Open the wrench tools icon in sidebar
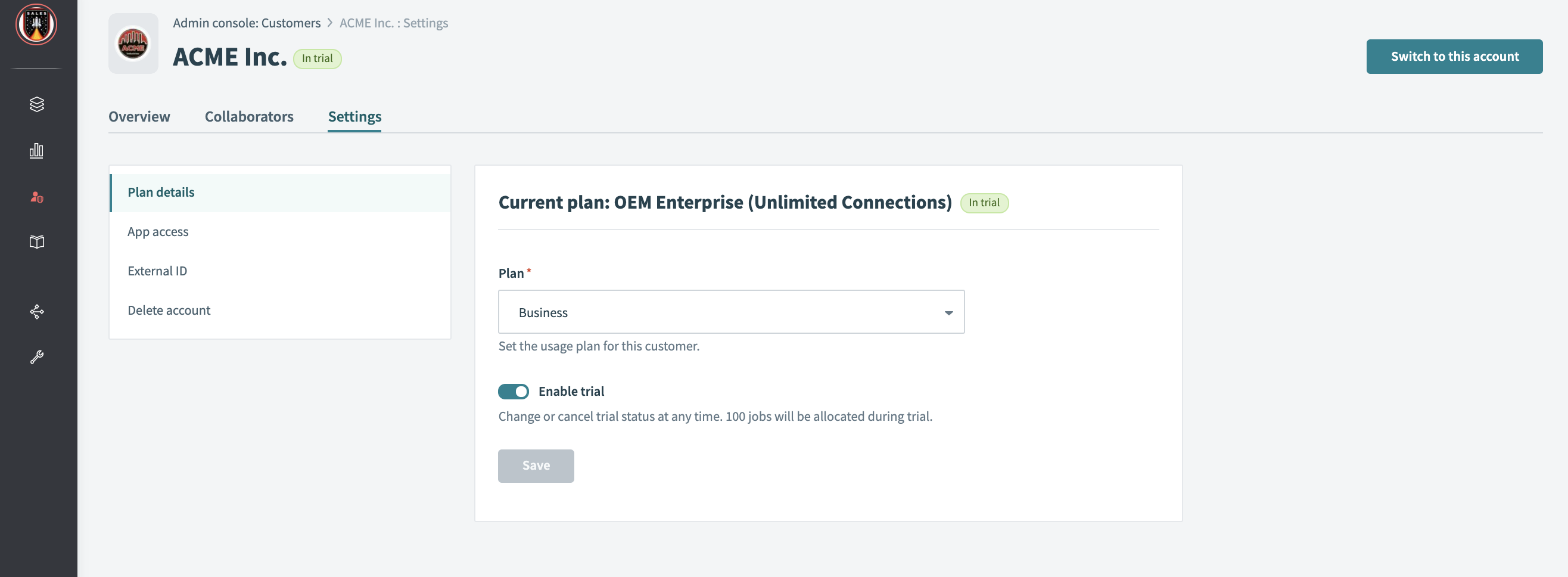This screenshot has width=1568, height=577. pyautogui.click(x=36, y=356)
